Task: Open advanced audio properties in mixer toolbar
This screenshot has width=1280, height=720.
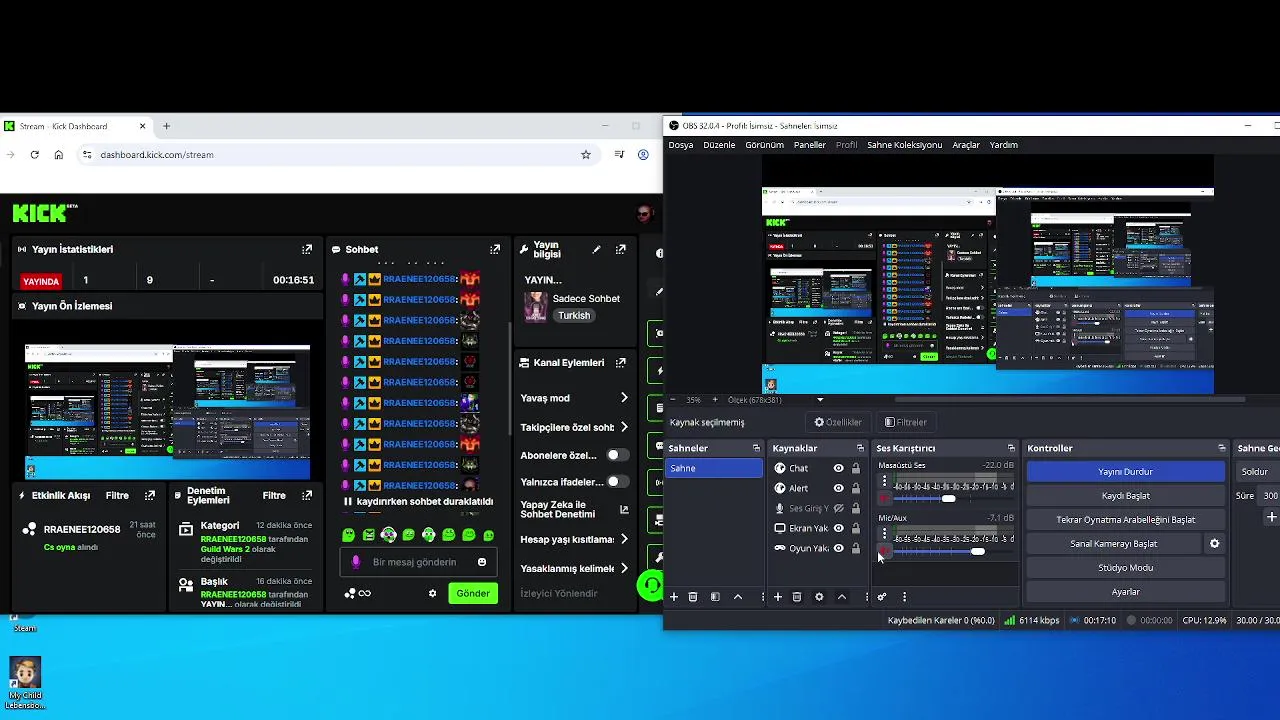Action: 882,597
